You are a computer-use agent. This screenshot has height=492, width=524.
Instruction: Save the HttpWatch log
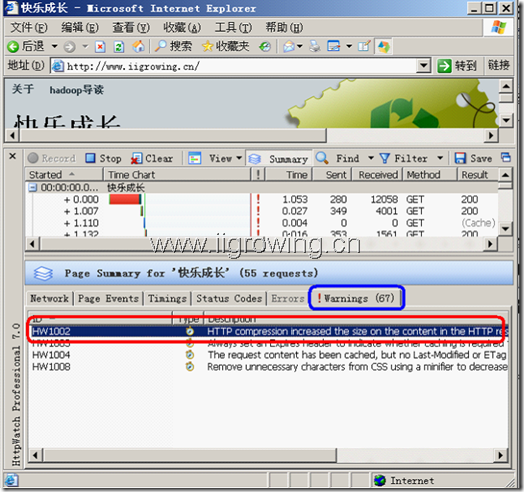point(474,158)
